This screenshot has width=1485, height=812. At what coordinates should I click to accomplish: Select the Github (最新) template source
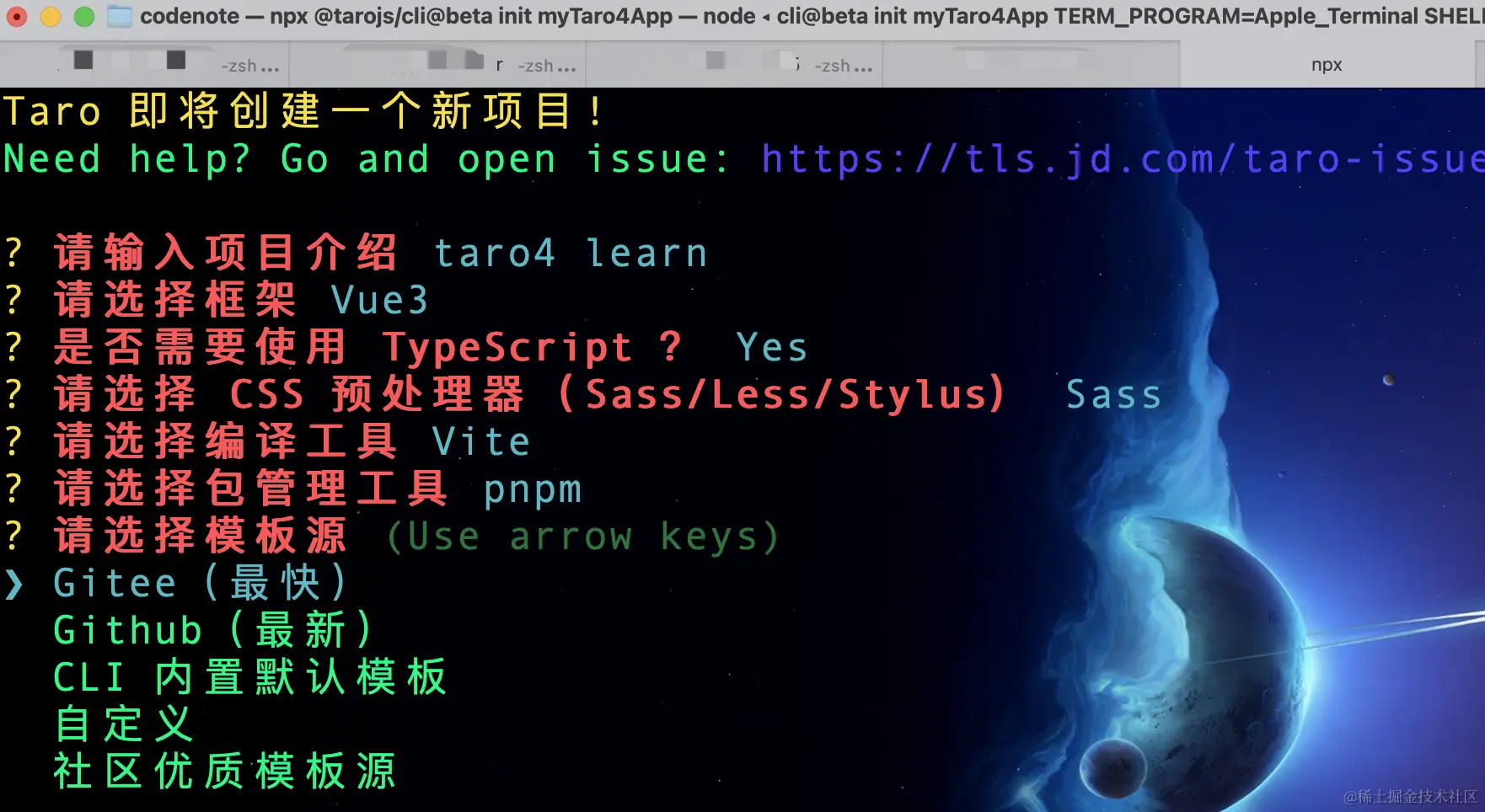212,630
